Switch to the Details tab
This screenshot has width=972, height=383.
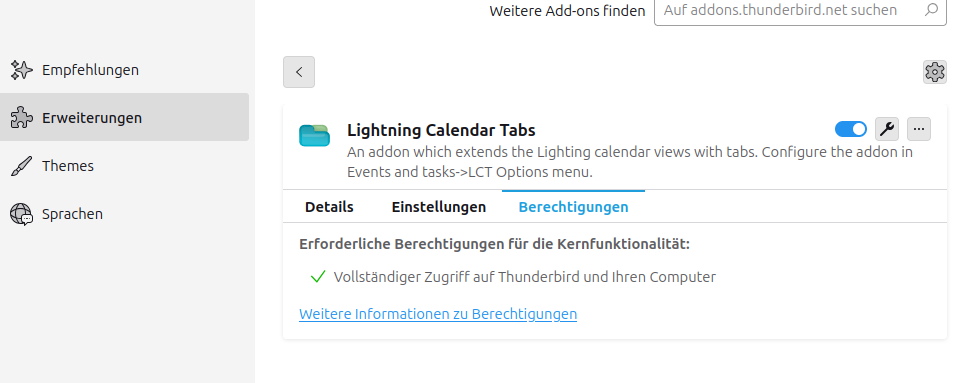[x=329, y=207]
